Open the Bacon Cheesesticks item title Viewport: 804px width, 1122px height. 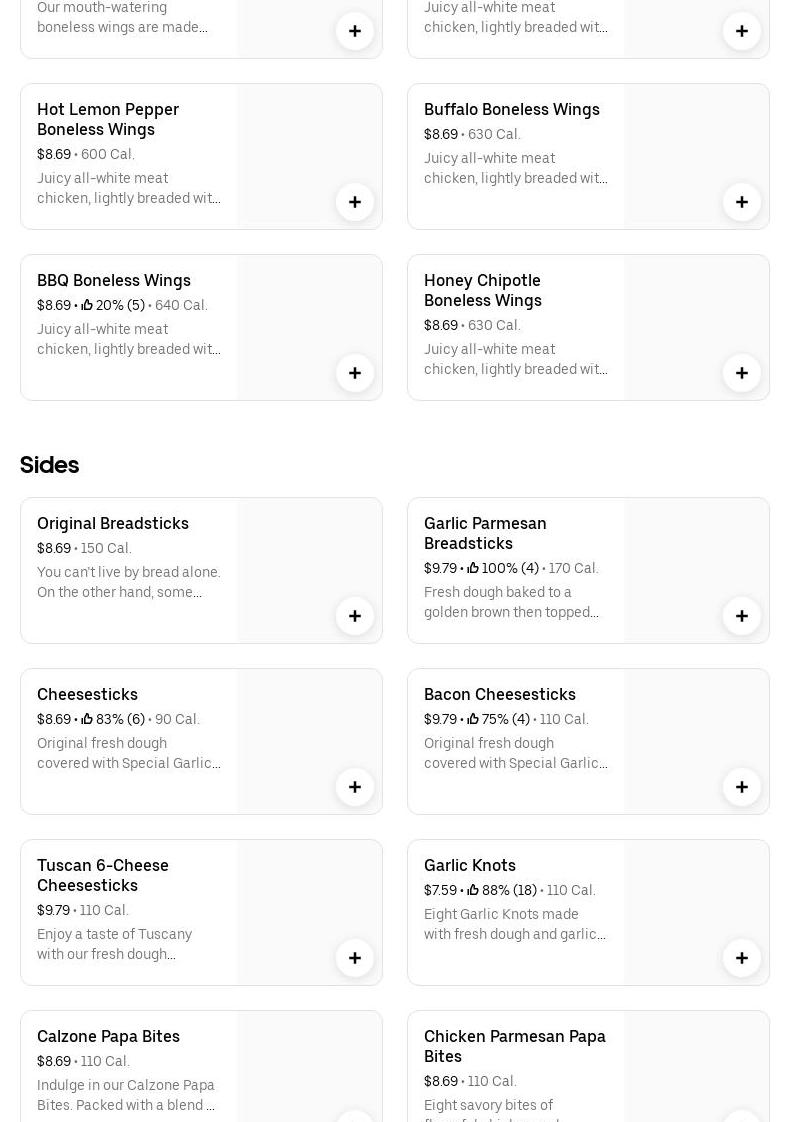[499, 694]
